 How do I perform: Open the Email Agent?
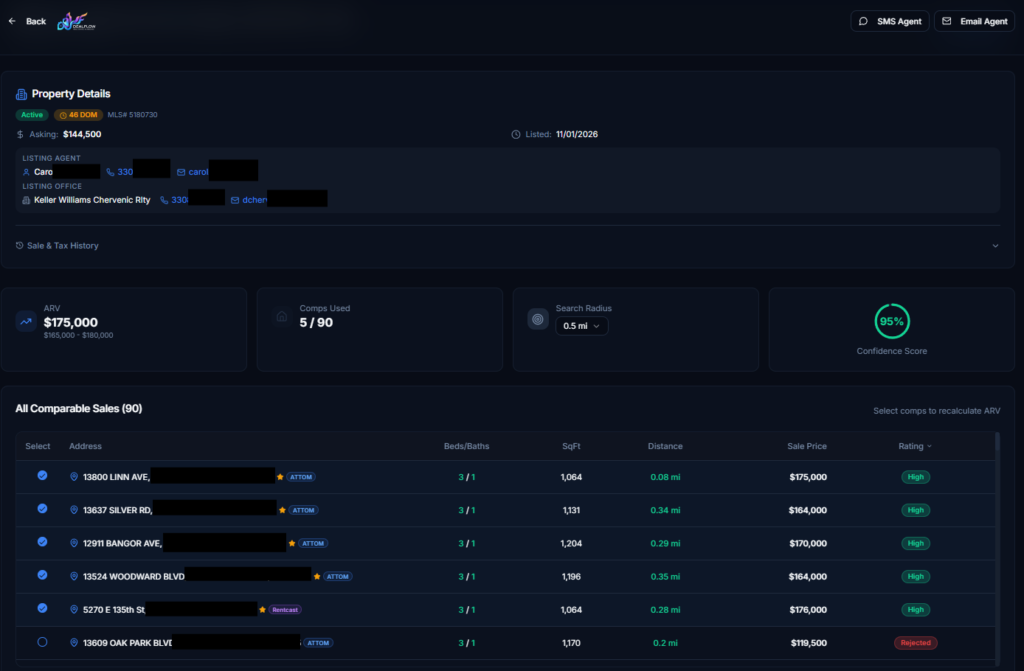point(974,21)
